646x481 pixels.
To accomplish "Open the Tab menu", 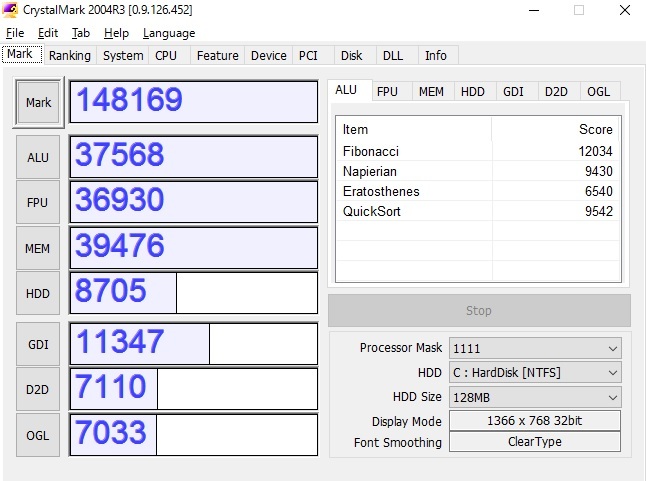I will point(80,33).
